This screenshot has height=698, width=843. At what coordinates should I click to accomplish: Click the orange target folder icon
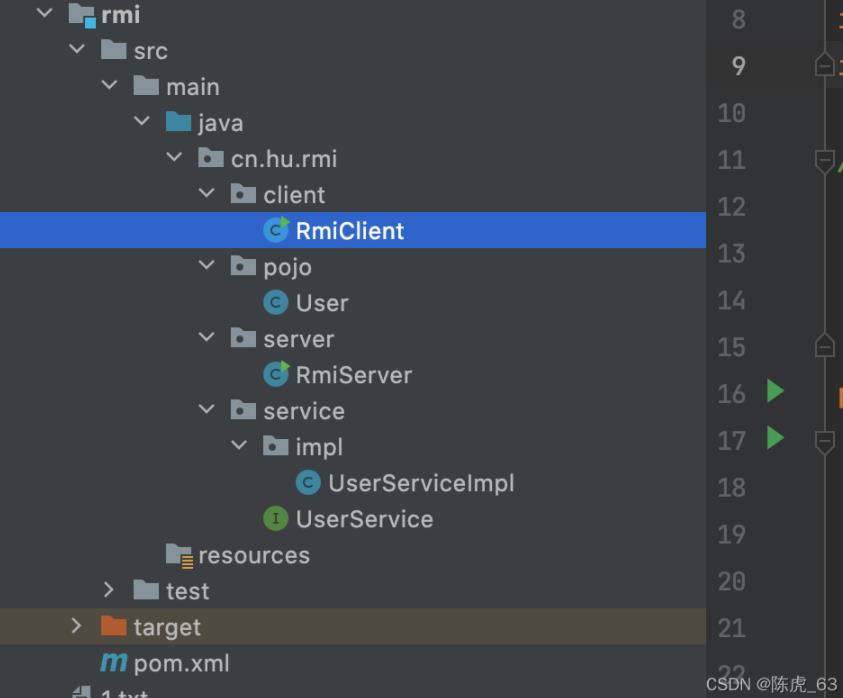pos(113,626)
